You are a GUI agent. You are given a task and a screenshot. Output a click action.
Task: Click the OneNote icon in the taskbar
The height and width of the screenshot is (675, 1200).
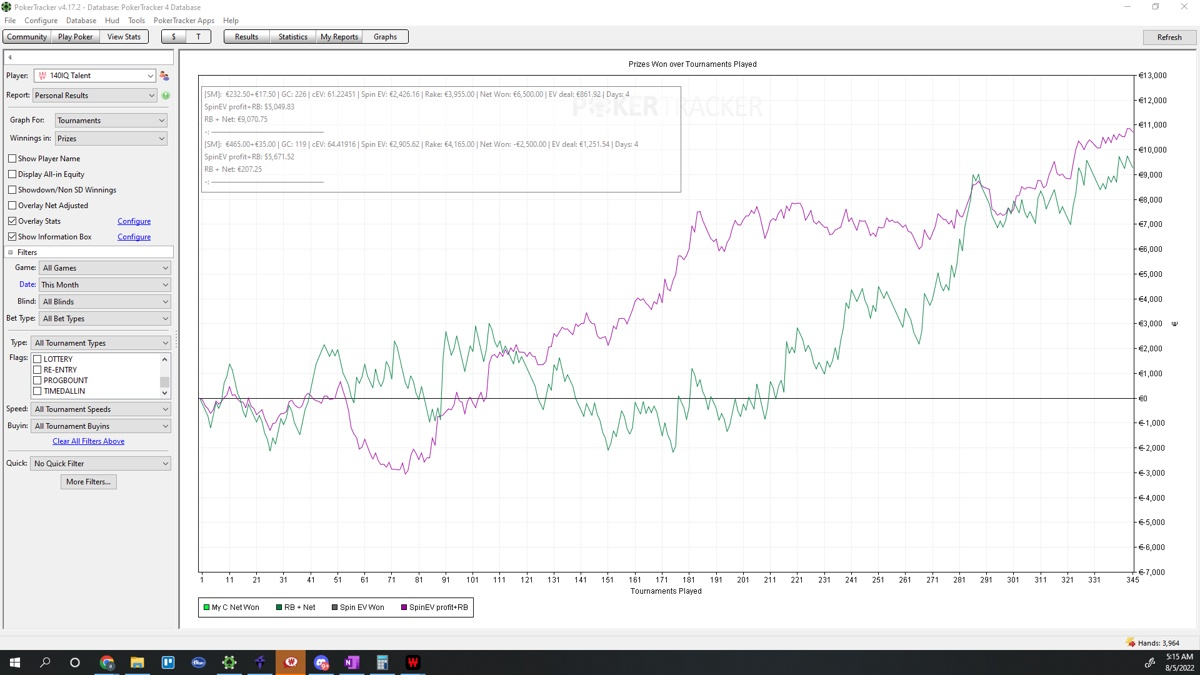[351, 662]
